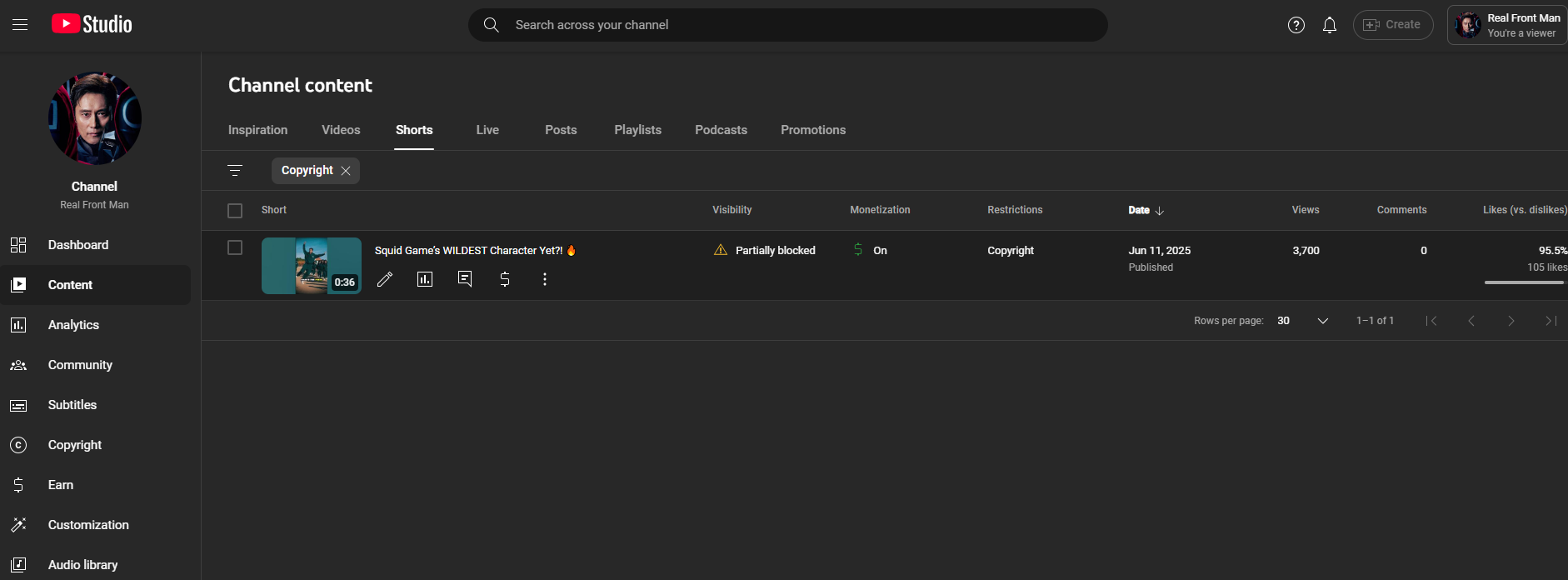This screenshot has width=1568, height=580.
Task: Switch to the Inspiration tab
Action: point(258,130)
